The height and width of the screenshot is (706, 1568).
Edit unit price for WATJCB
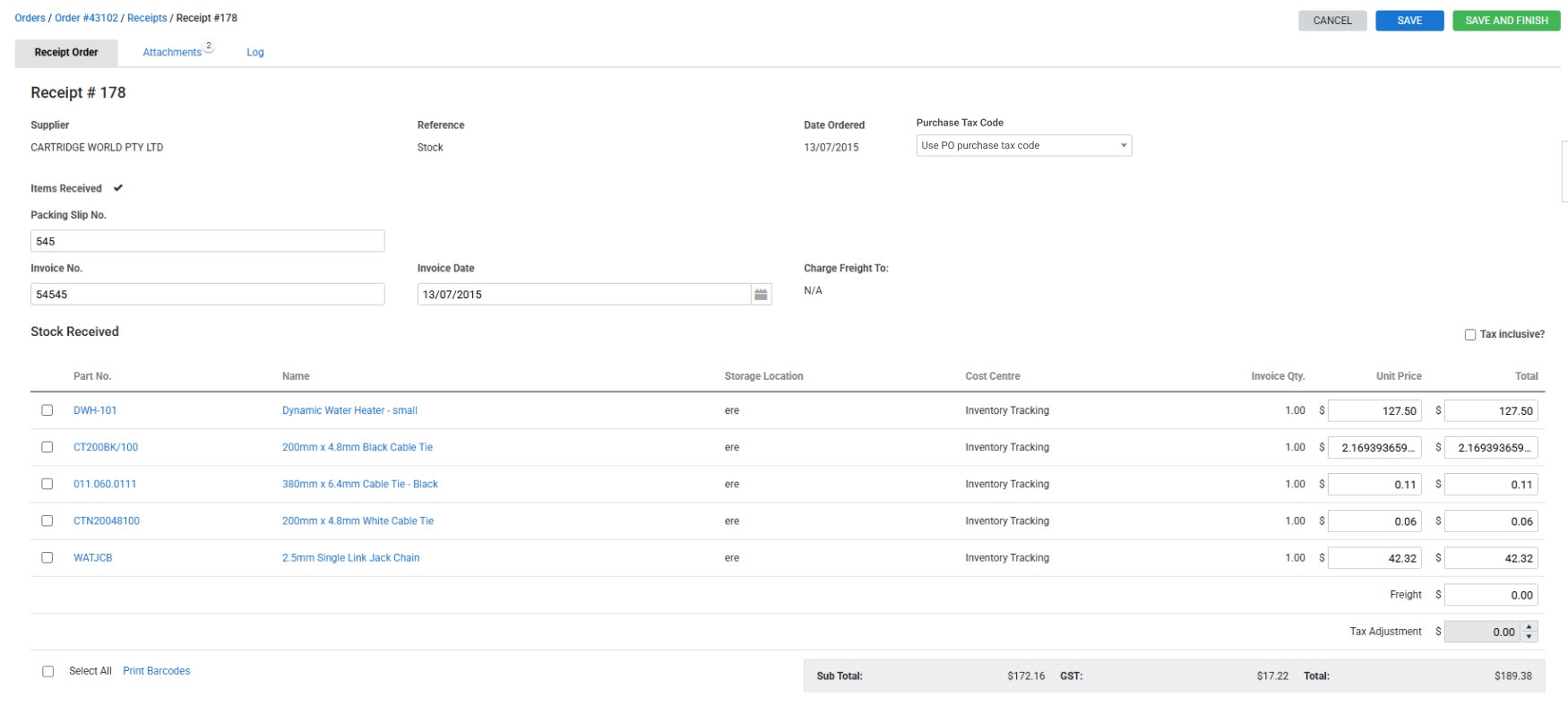click(x=1374, y=557)
